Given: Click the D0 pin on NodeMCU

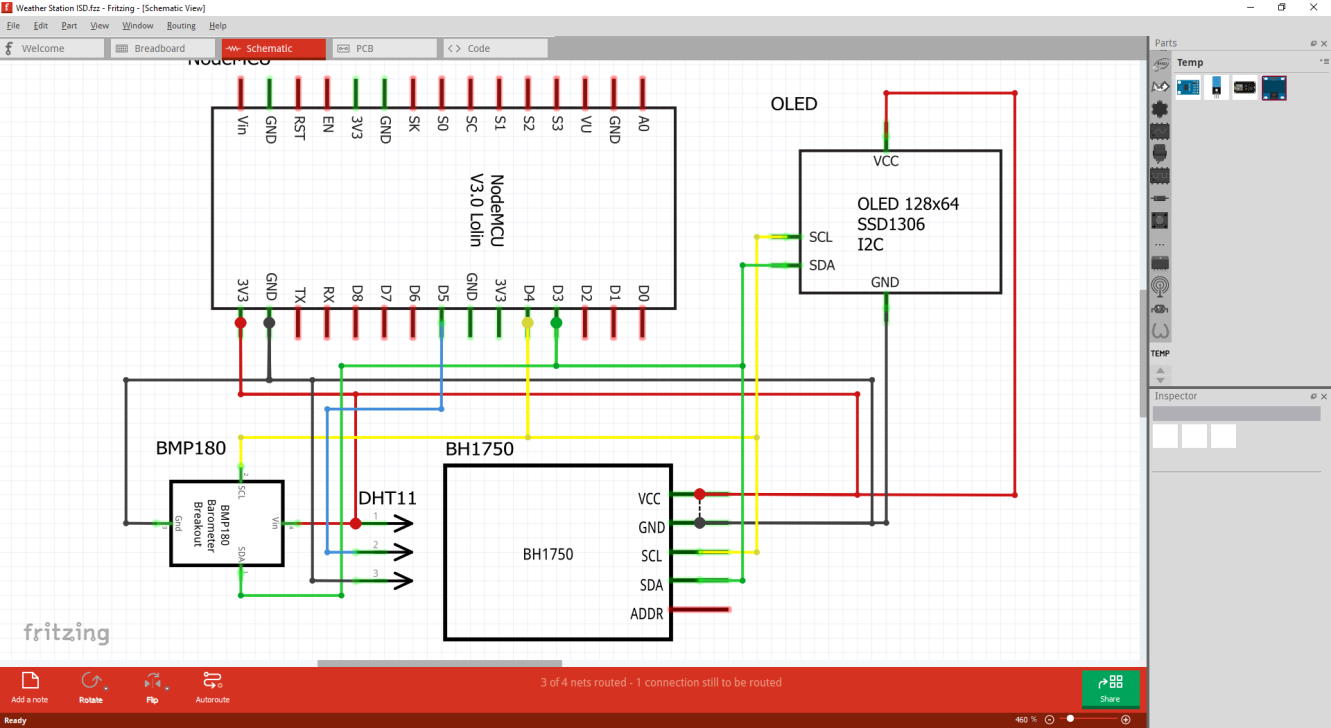Looking at the screenshot, I should pyautogui.click(x=642, y=322).
